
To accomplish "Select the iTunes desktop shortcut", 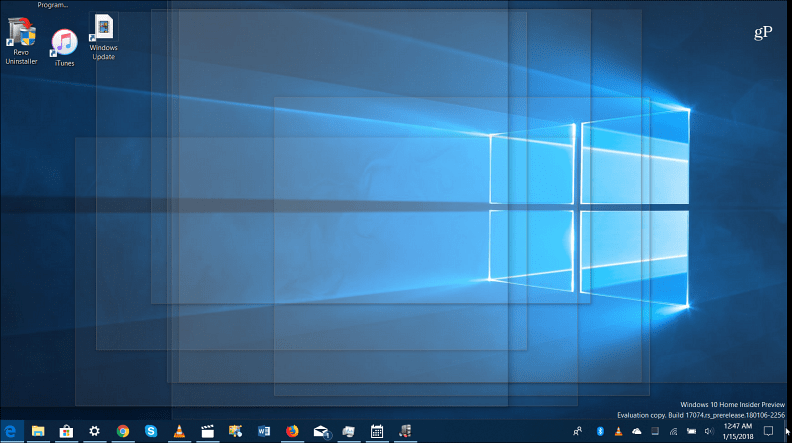I will click(64, 48).
